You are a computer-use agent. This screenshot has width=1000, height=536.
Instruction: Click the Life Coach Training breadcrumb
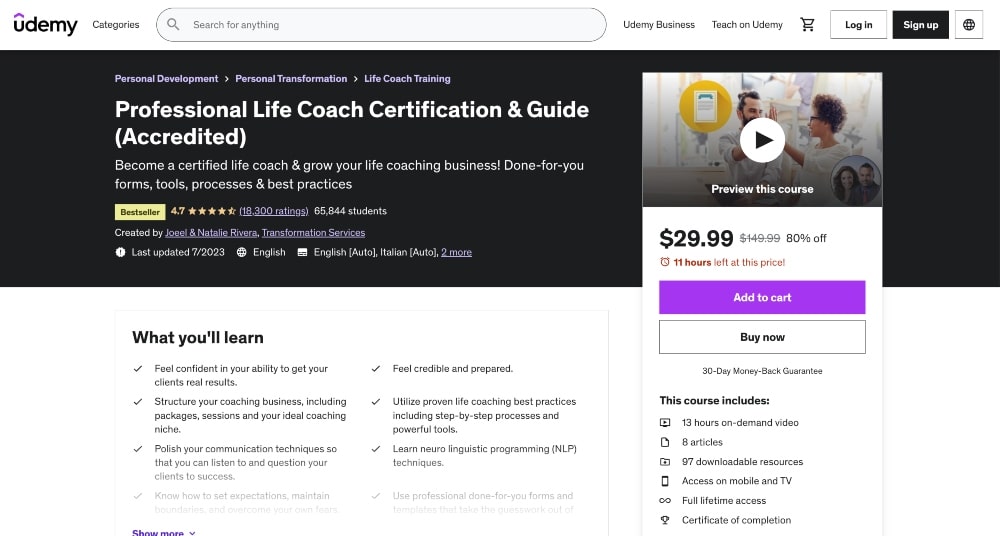point(407,79)
